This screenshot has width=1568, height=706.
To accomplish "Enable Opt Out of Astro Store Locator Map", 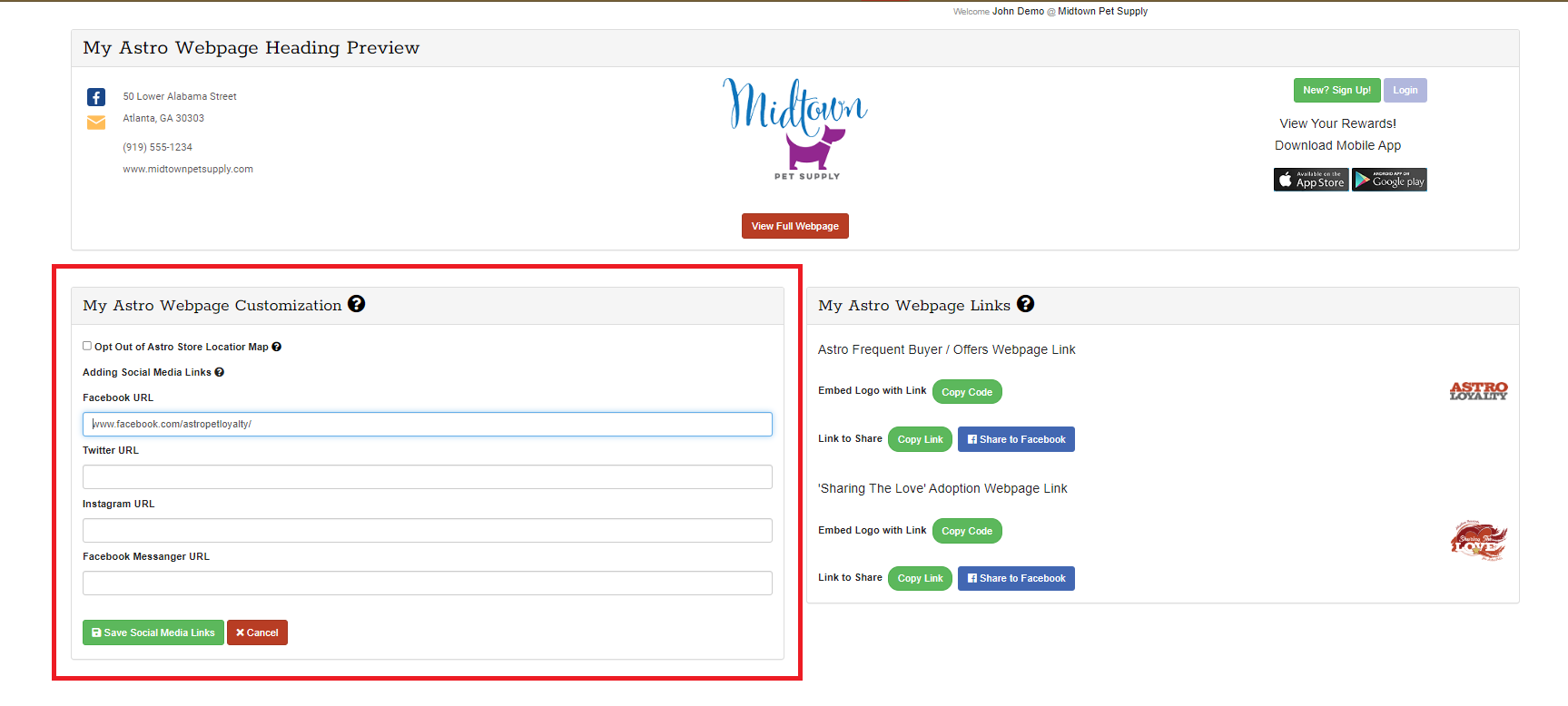I will [x=87, y=346].
